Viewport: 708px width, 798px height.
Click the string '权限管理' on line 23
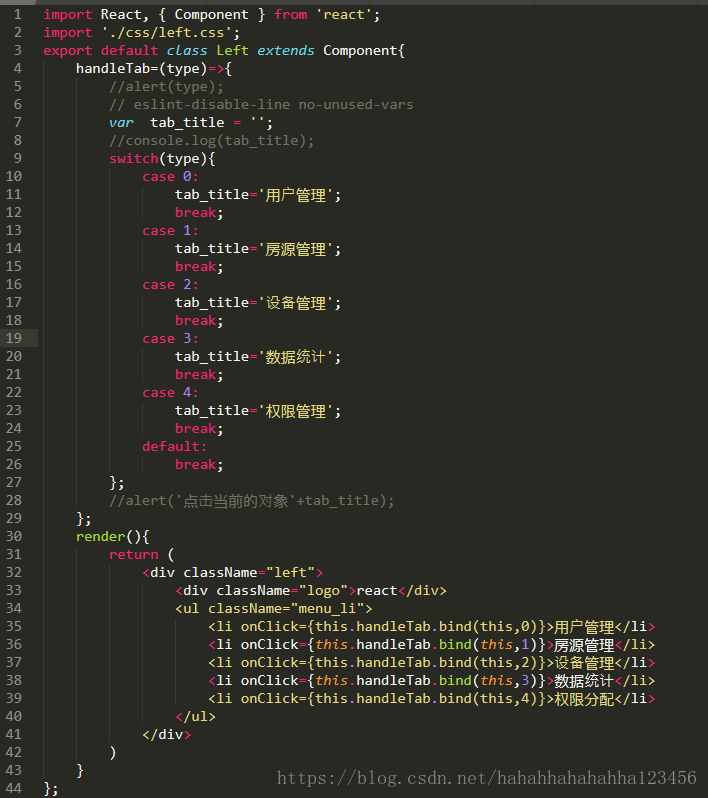tap(296, 410)
